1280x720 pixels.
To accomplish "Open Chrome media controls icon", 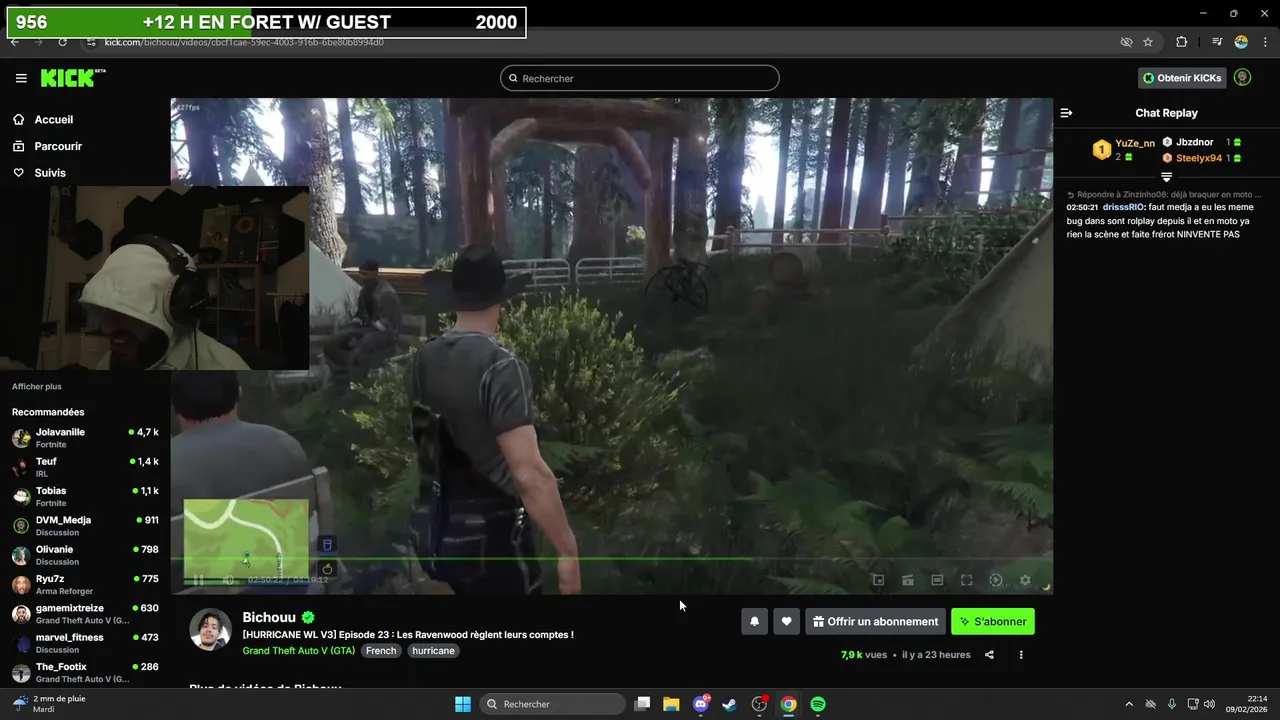I will coord(1217,42).
